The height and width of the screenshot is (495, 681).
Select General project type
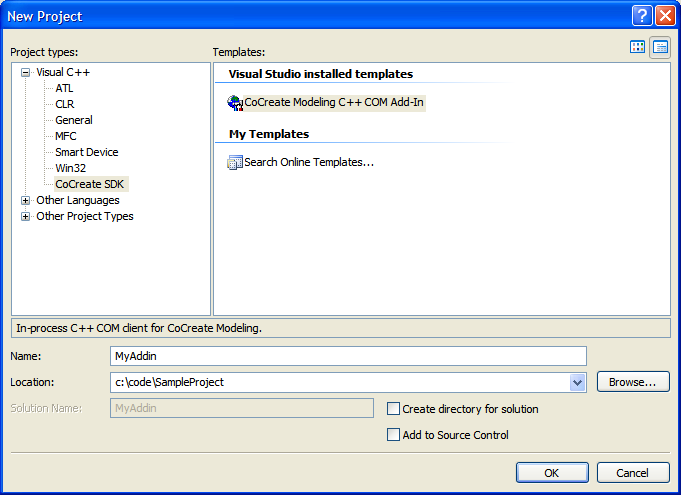point(74,120)
